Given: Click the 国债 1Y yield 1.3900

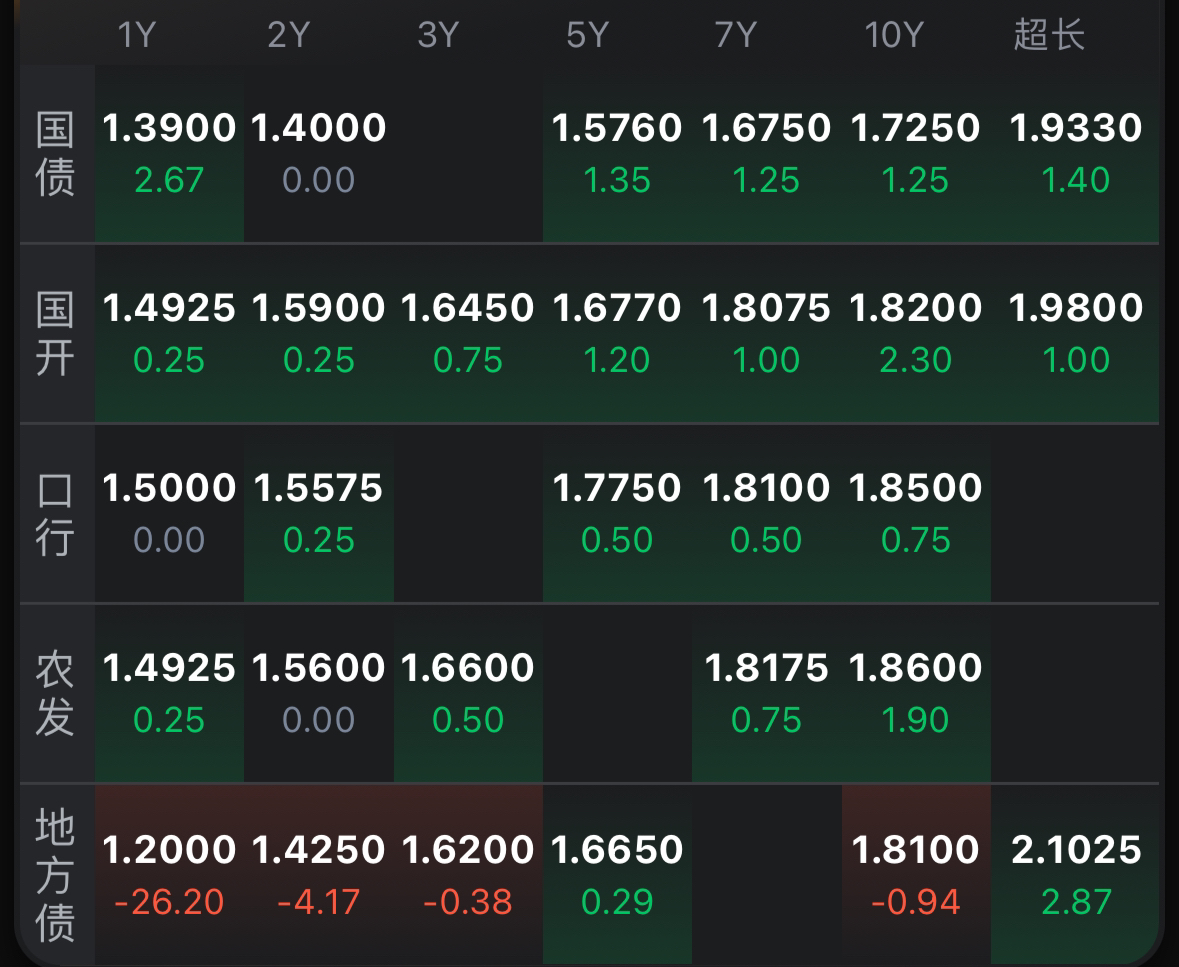Looking at the screenshot, I should 169,128.
